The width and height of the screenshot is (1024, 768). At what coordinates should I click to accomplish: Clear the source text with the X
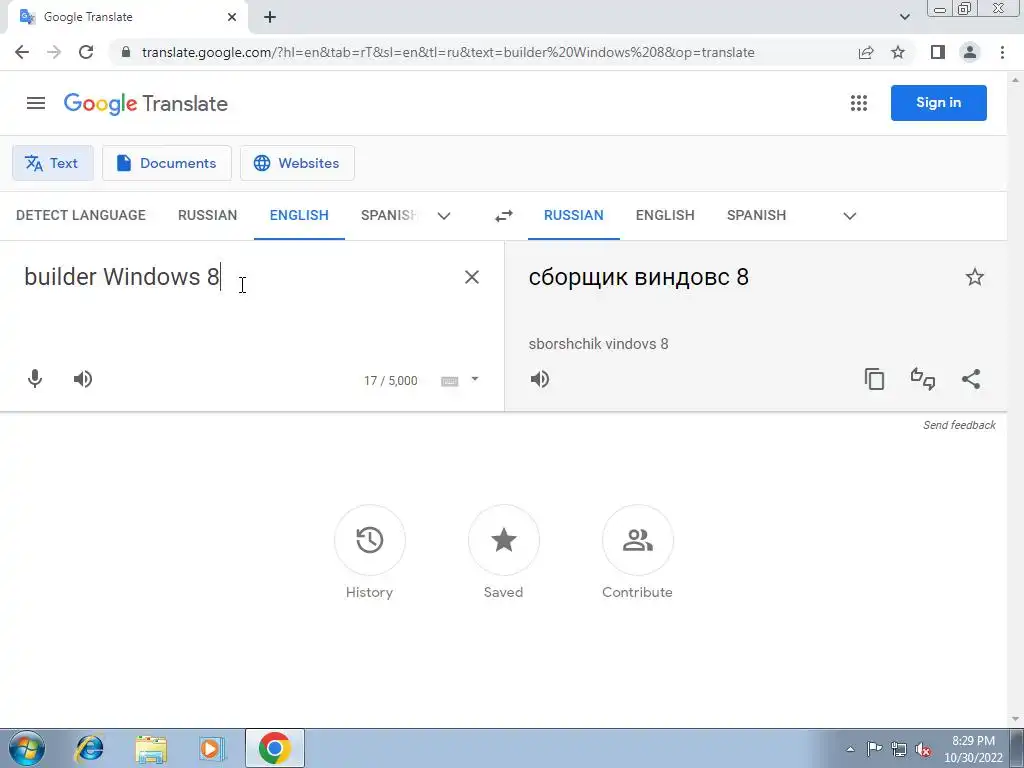[x=472, y=277]
